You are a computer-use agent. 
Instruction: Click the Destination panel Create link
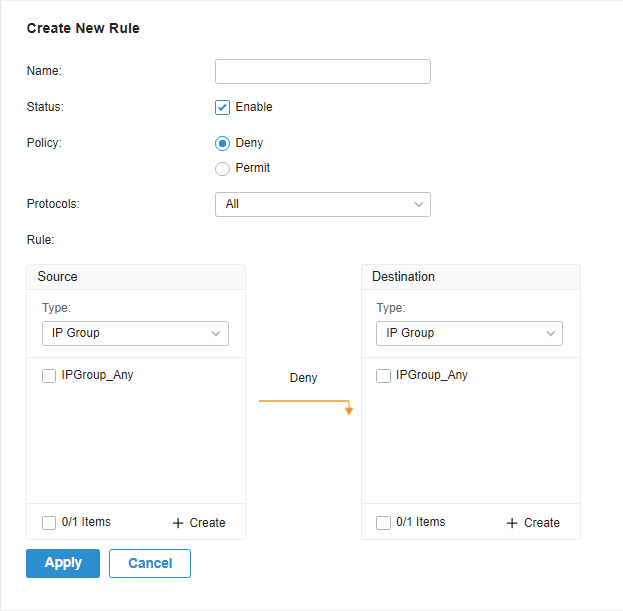[x=533, y=523]
